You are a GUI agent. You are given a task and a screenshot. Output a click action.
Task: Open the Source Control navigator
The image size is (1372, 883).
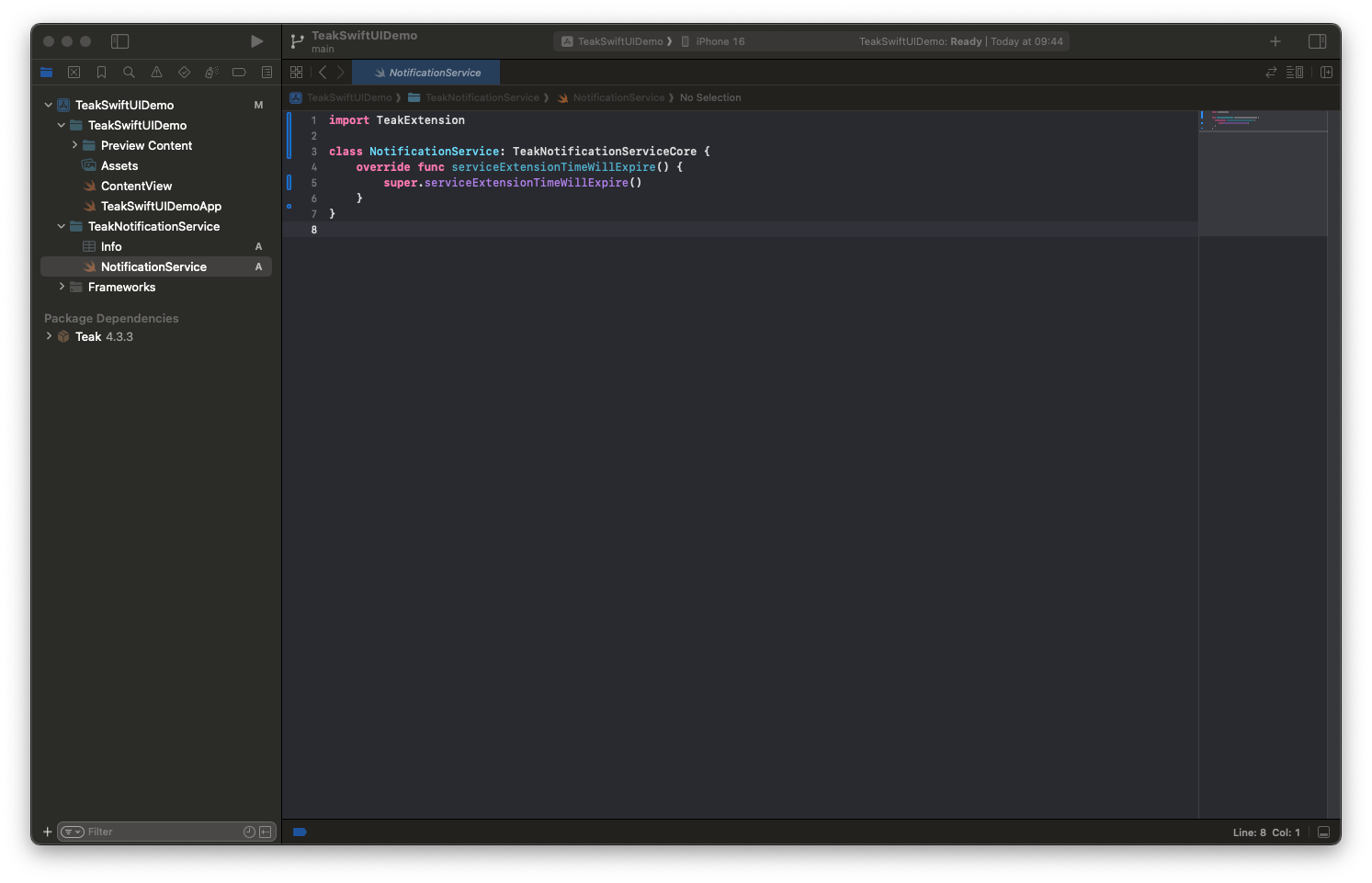click(74, 73)
